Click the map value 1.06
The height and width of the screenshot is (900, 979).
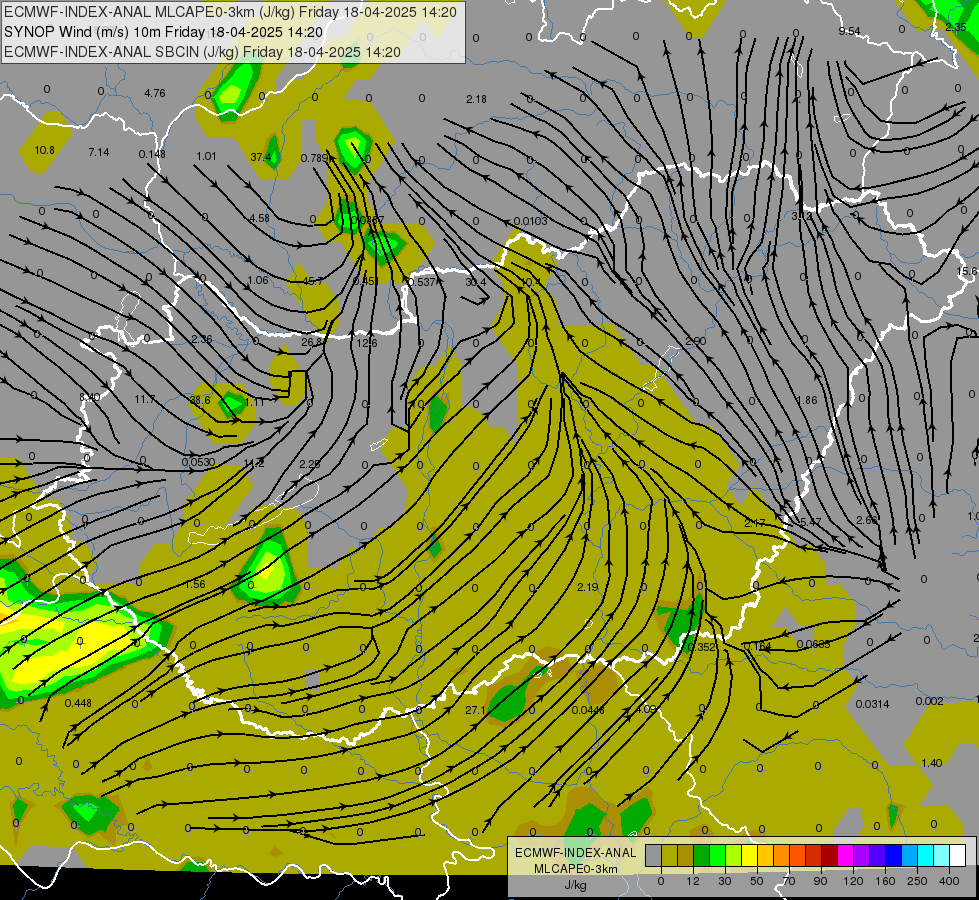258,280
